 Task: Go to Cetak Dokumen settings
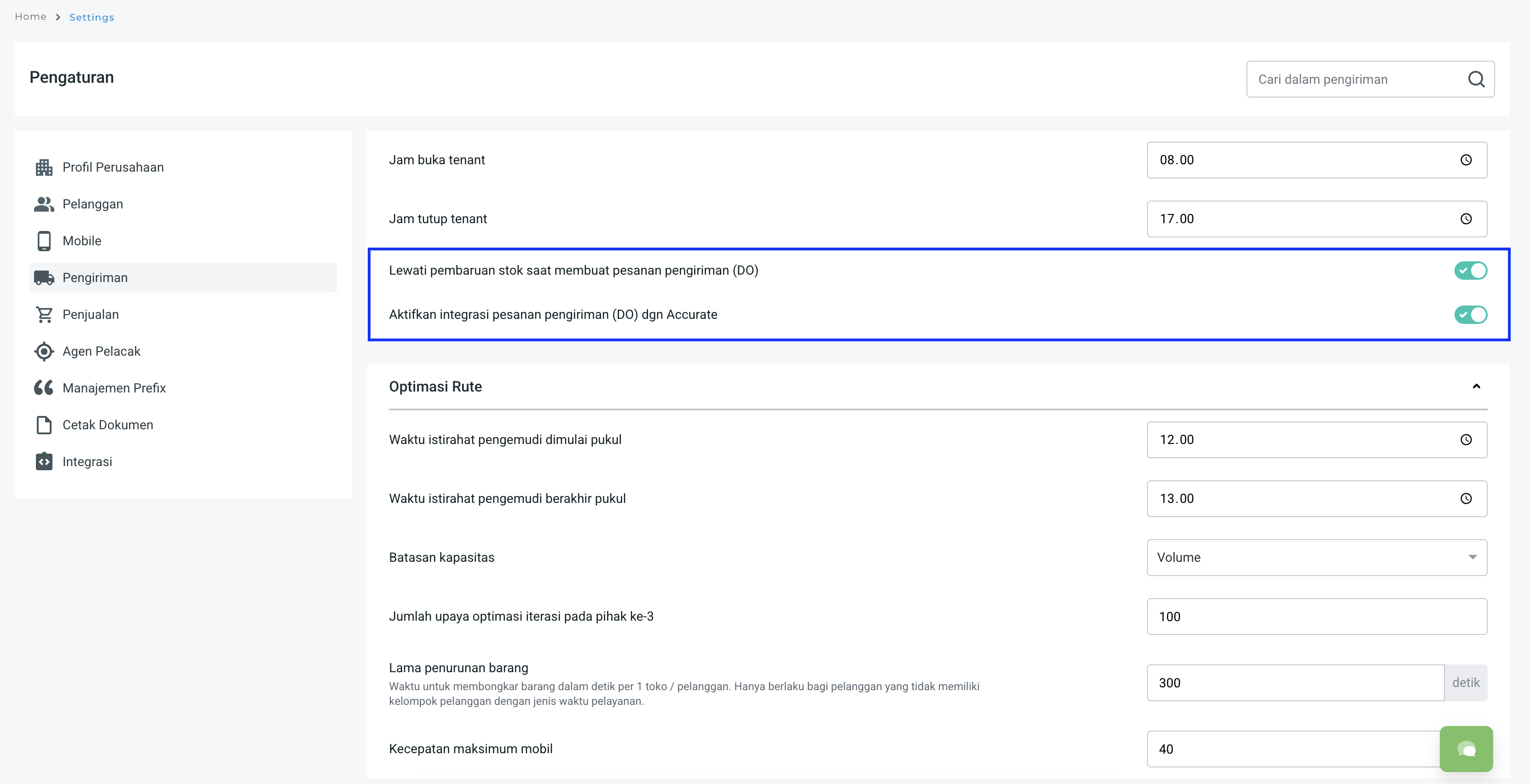108,425
